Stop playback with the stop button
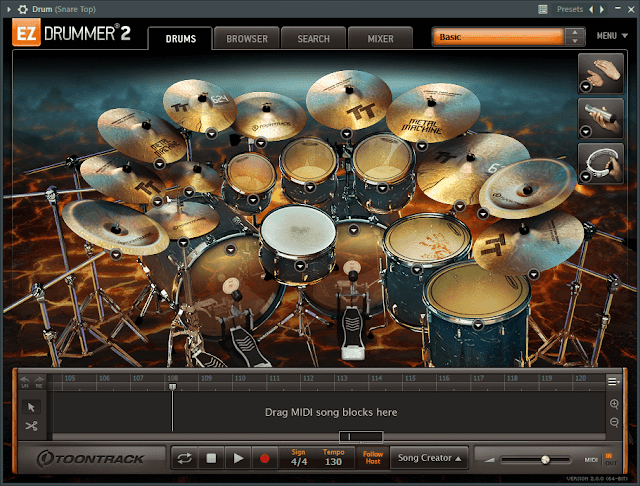The height and width of the screenshot is (486, 640). [211, 458]
